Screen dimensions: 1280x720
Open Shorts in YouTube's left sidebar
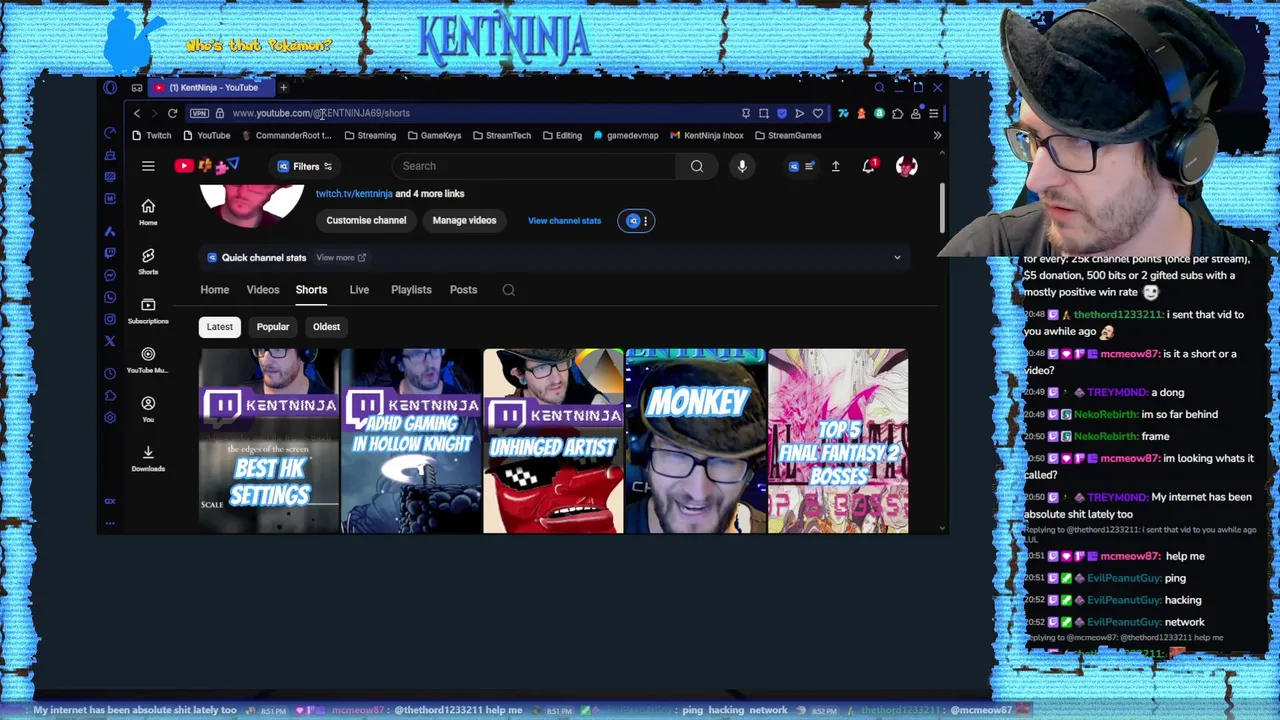148,261
